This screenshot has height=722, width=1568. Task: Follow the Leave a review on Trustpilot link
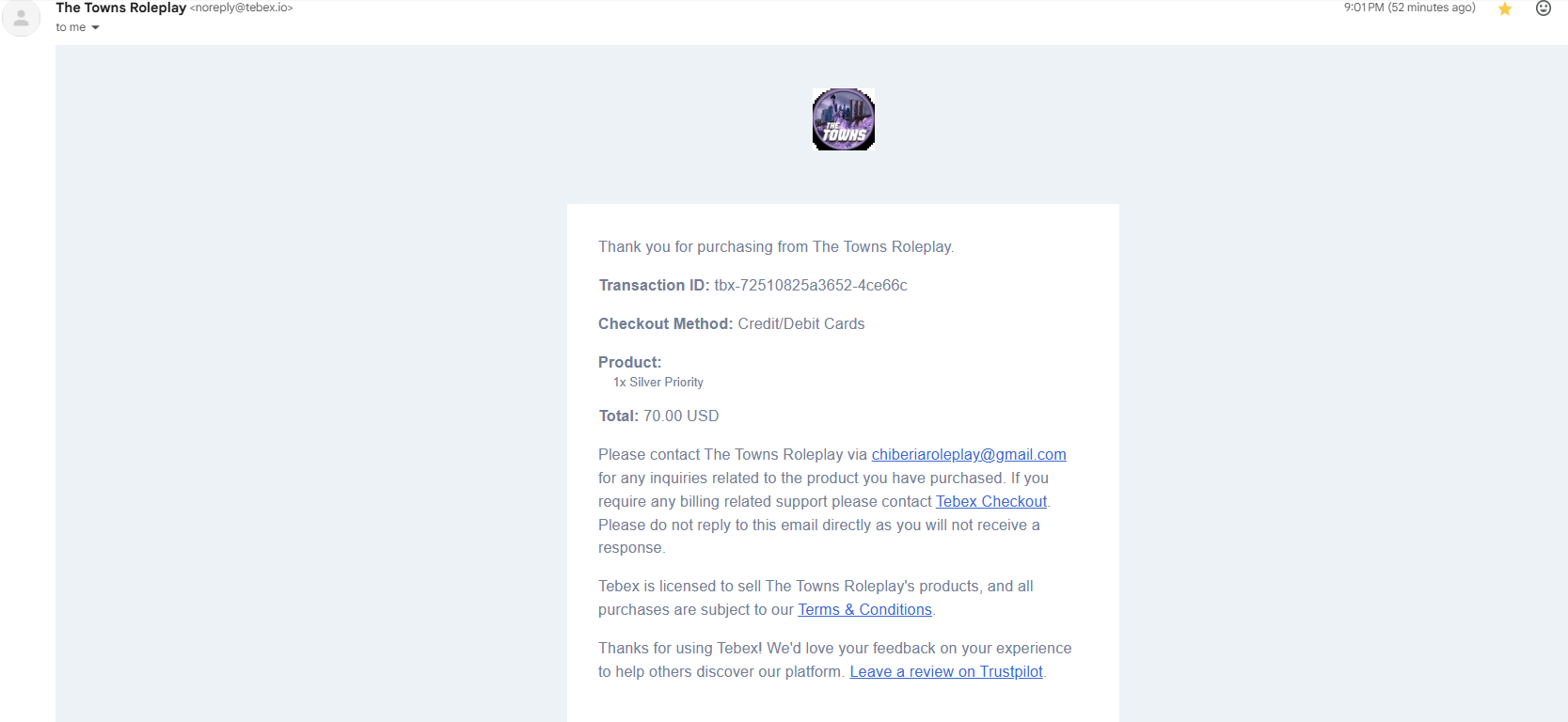pyautogui.click(x=946, y=672)
